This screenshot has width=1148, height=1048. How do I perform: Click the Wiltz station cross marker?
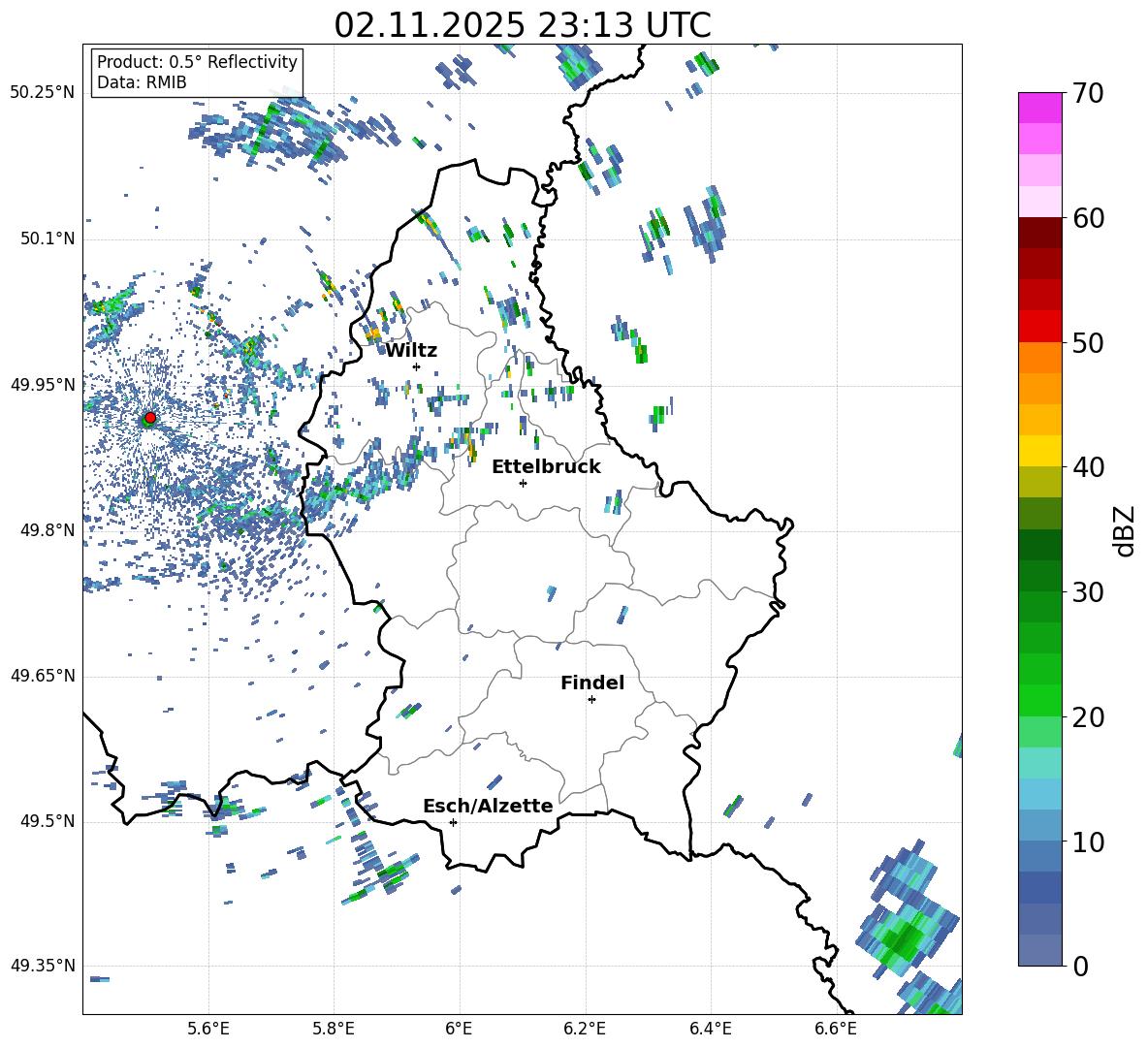tap(417, 366)
